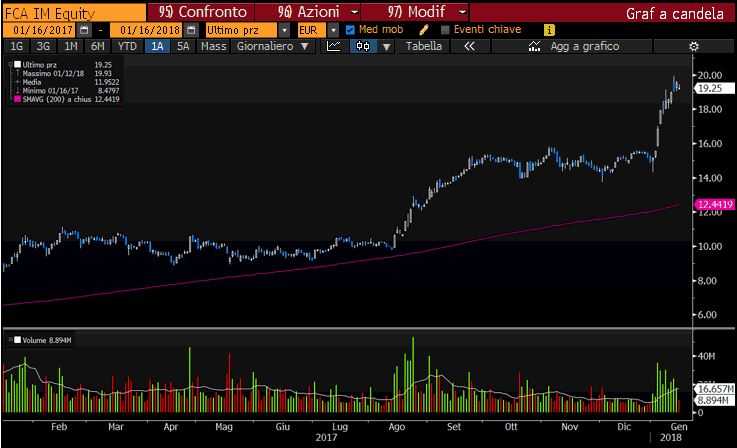Enable Eventi chiave checkbox
Screen dimensions: 737x448
pos(445,30)
